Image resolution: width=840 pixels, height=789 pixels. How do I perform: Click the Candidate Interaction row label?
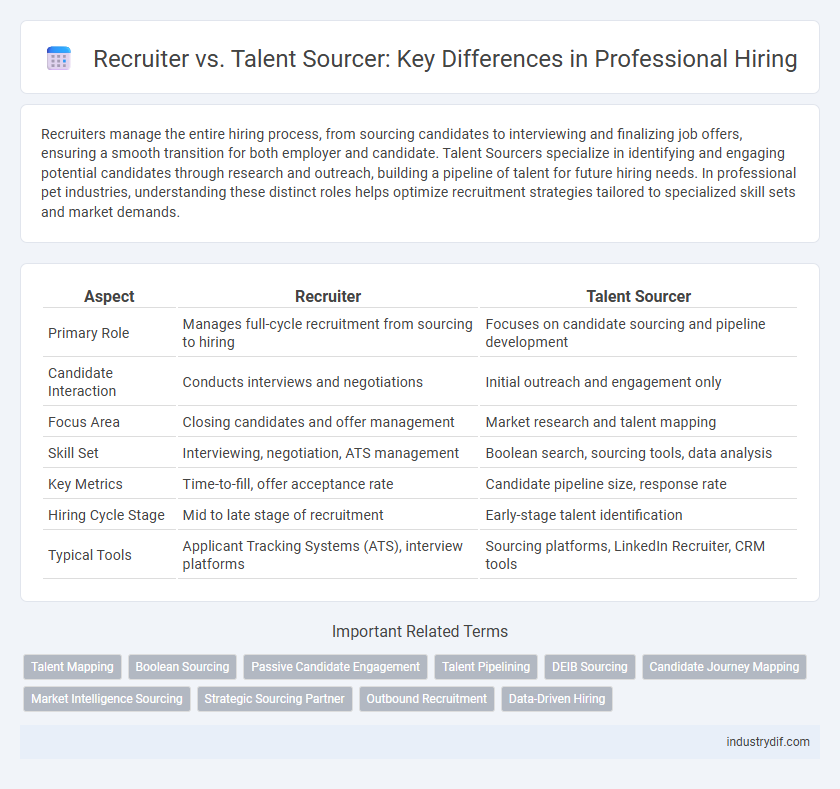(82, 382)
